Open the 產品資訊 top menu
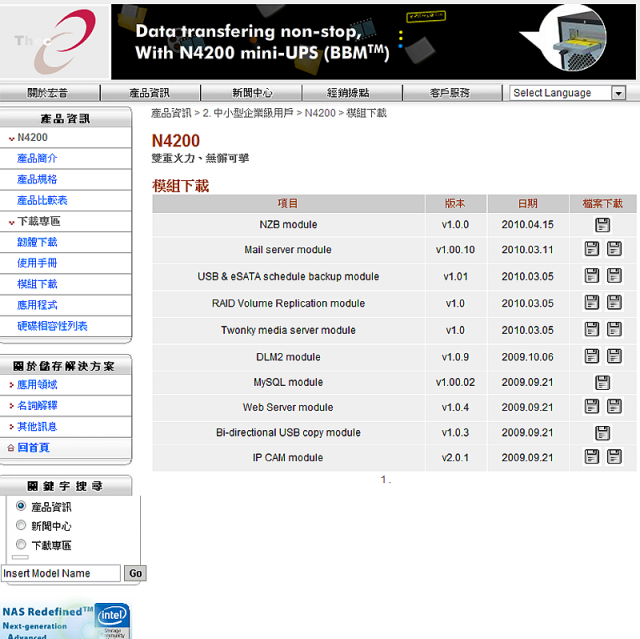The height and width of the screenshot is (639, 640). (149, 93)
